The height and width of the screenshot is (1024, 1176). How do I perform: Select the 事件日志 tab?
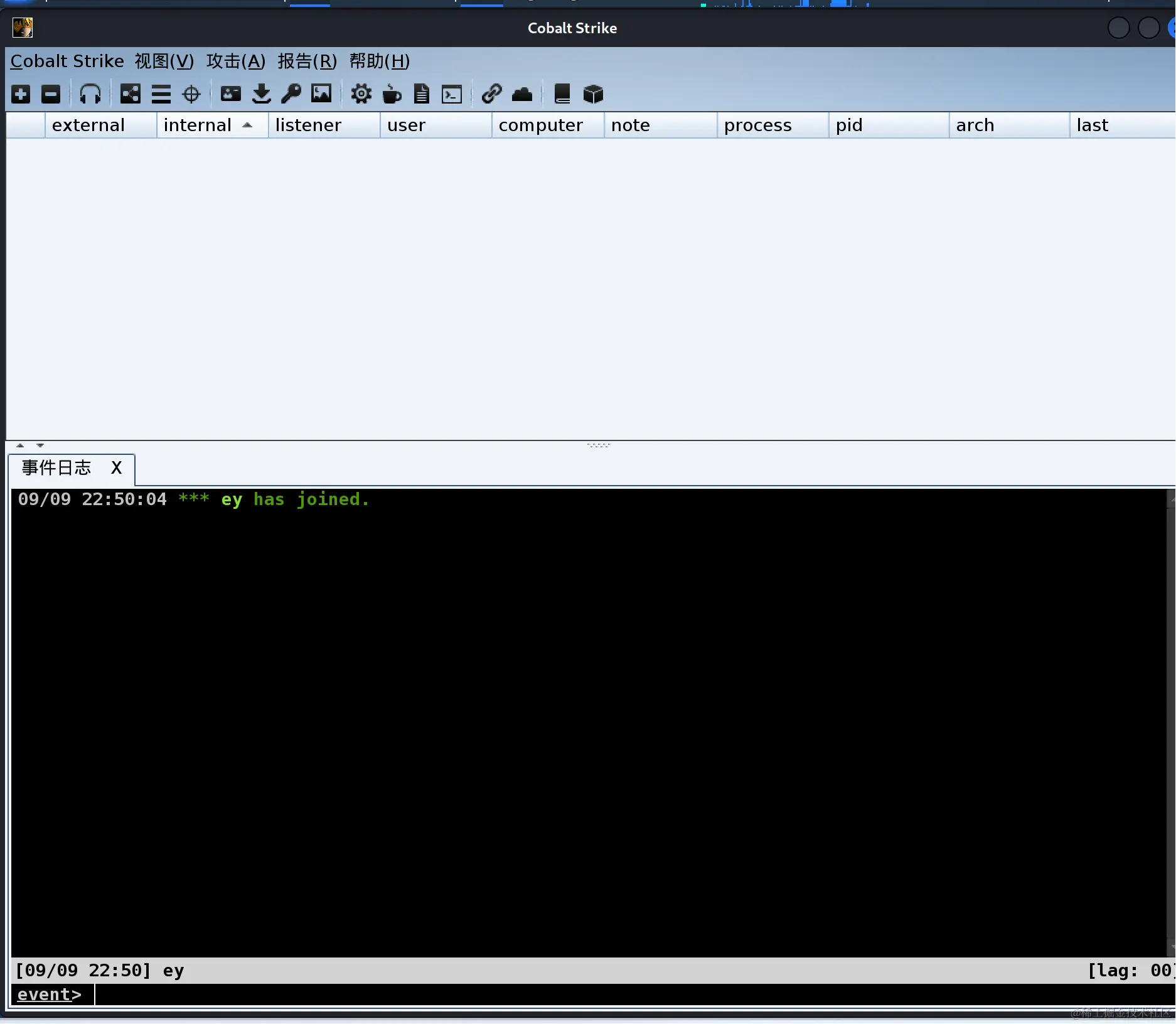[56, 468]
